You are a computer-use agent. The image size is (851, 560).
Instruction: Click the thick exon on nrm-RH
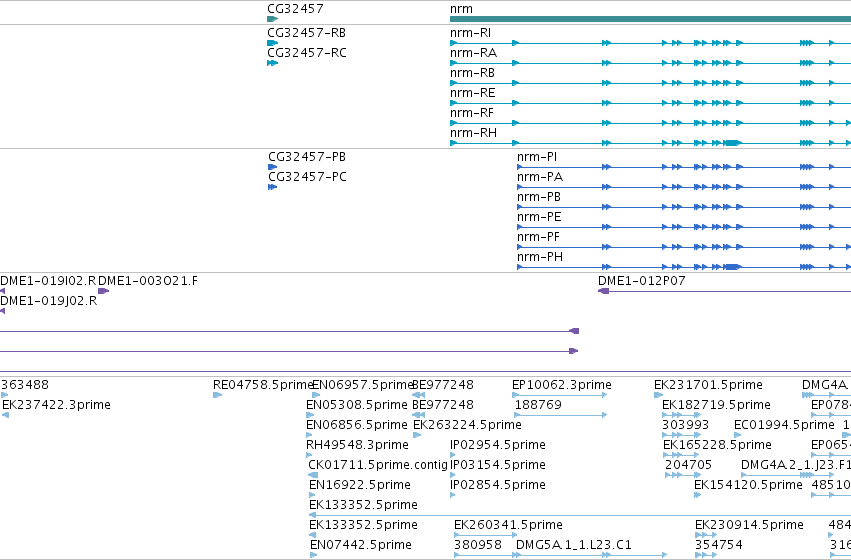(733, 143)
